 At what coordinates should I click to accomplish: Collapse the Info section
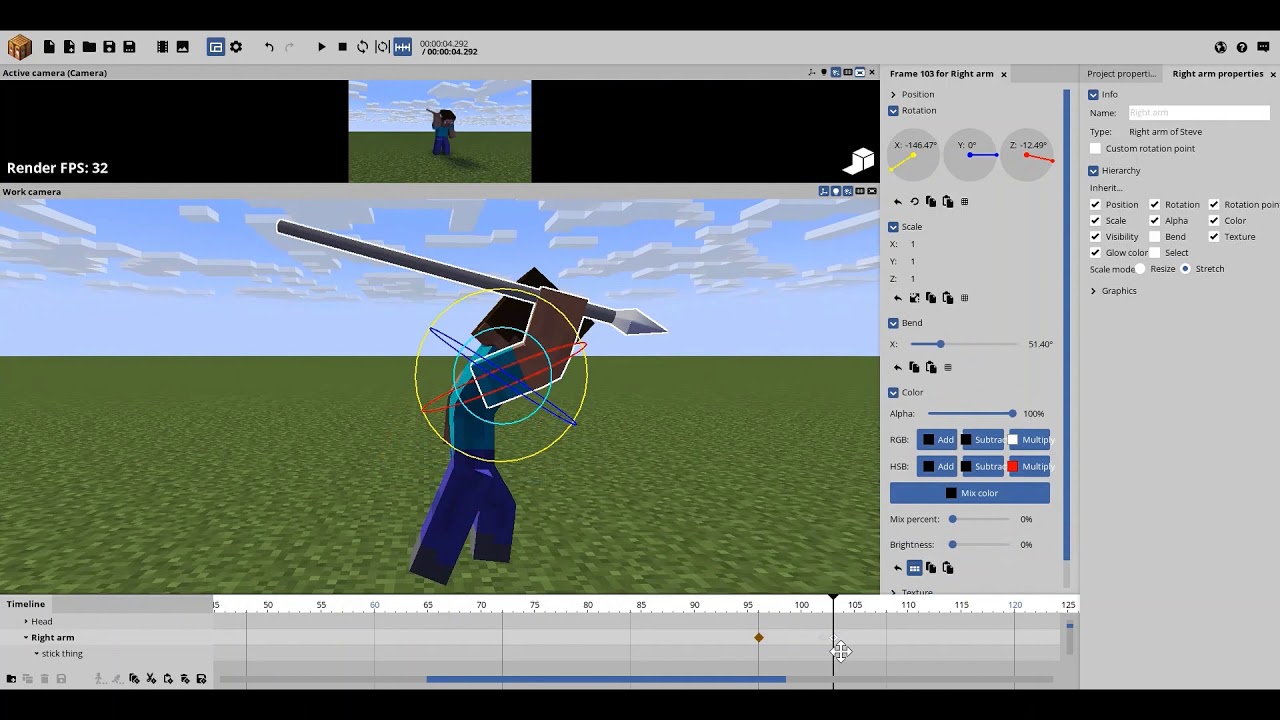coord(1094,95)
